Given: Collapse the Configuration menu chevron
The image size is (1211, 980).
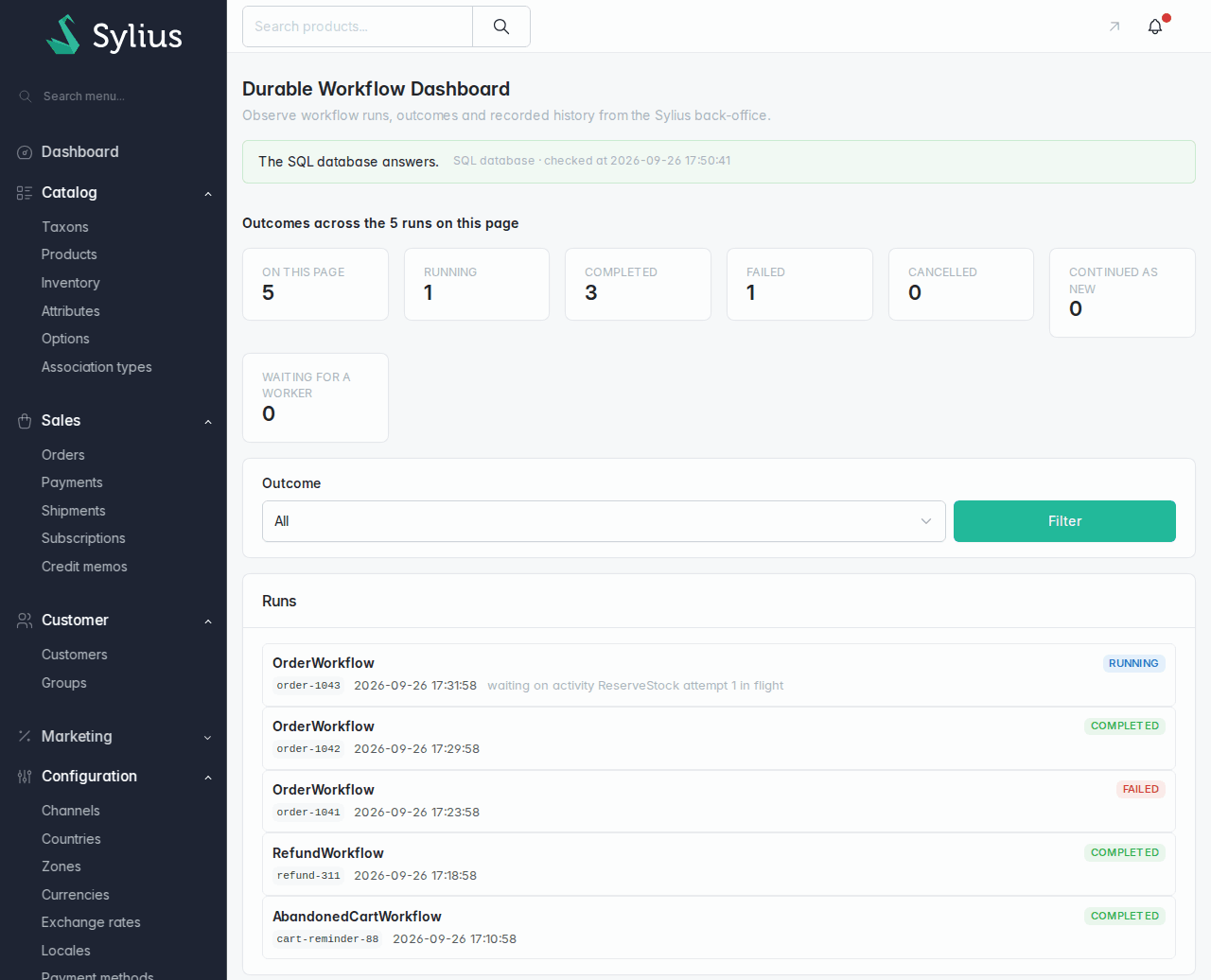Looking at the screenshot, I should point(208,778).
